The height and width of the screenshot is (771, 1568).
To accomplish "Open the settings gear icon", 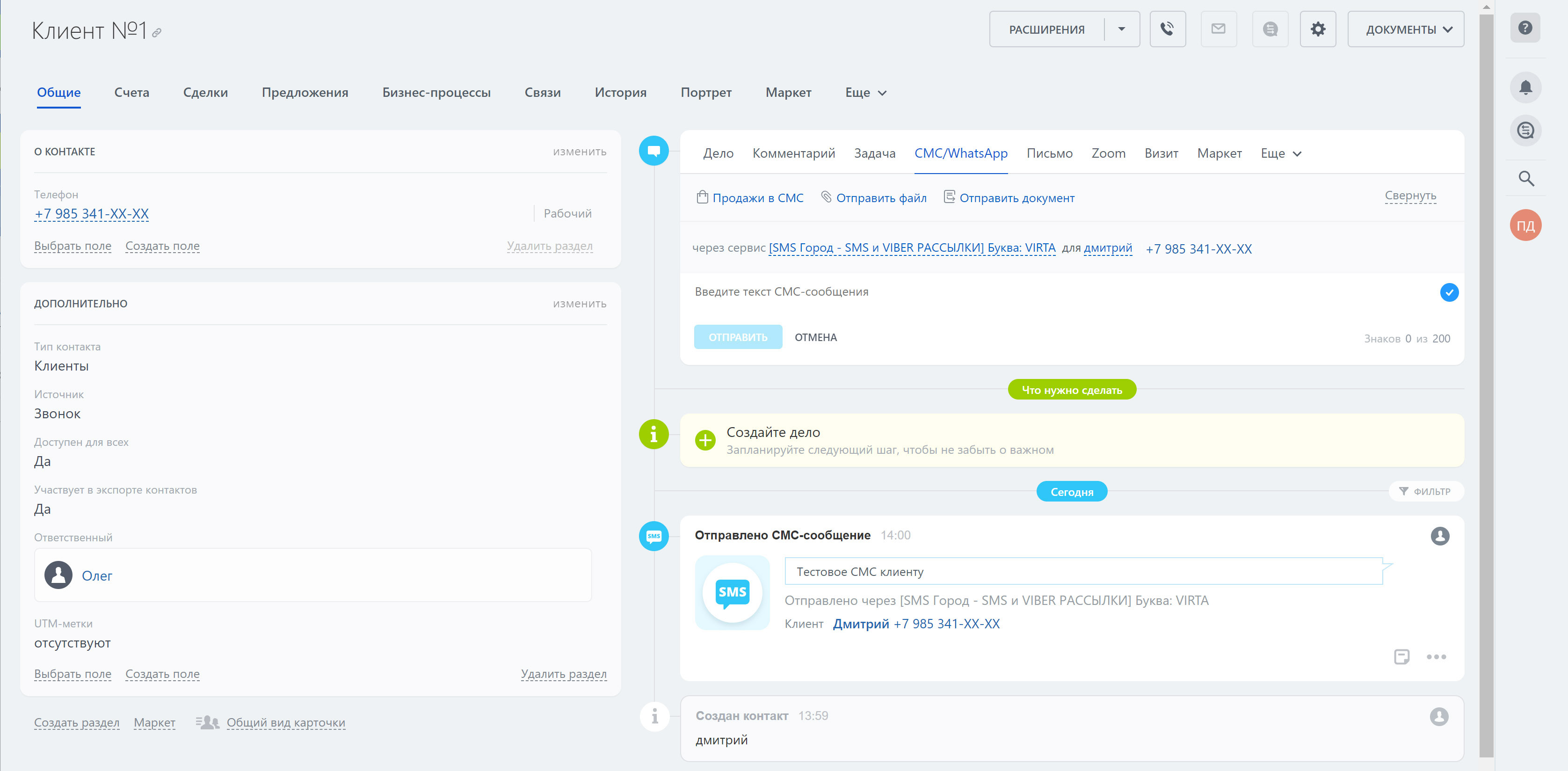I will tap(1317, 29).
